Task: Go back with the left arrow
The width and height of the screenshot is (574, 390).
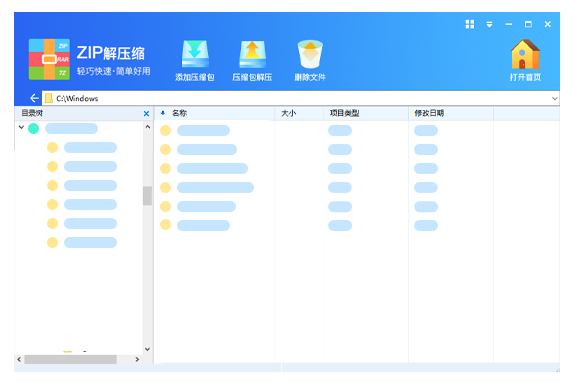Action: tap(34, 98)
